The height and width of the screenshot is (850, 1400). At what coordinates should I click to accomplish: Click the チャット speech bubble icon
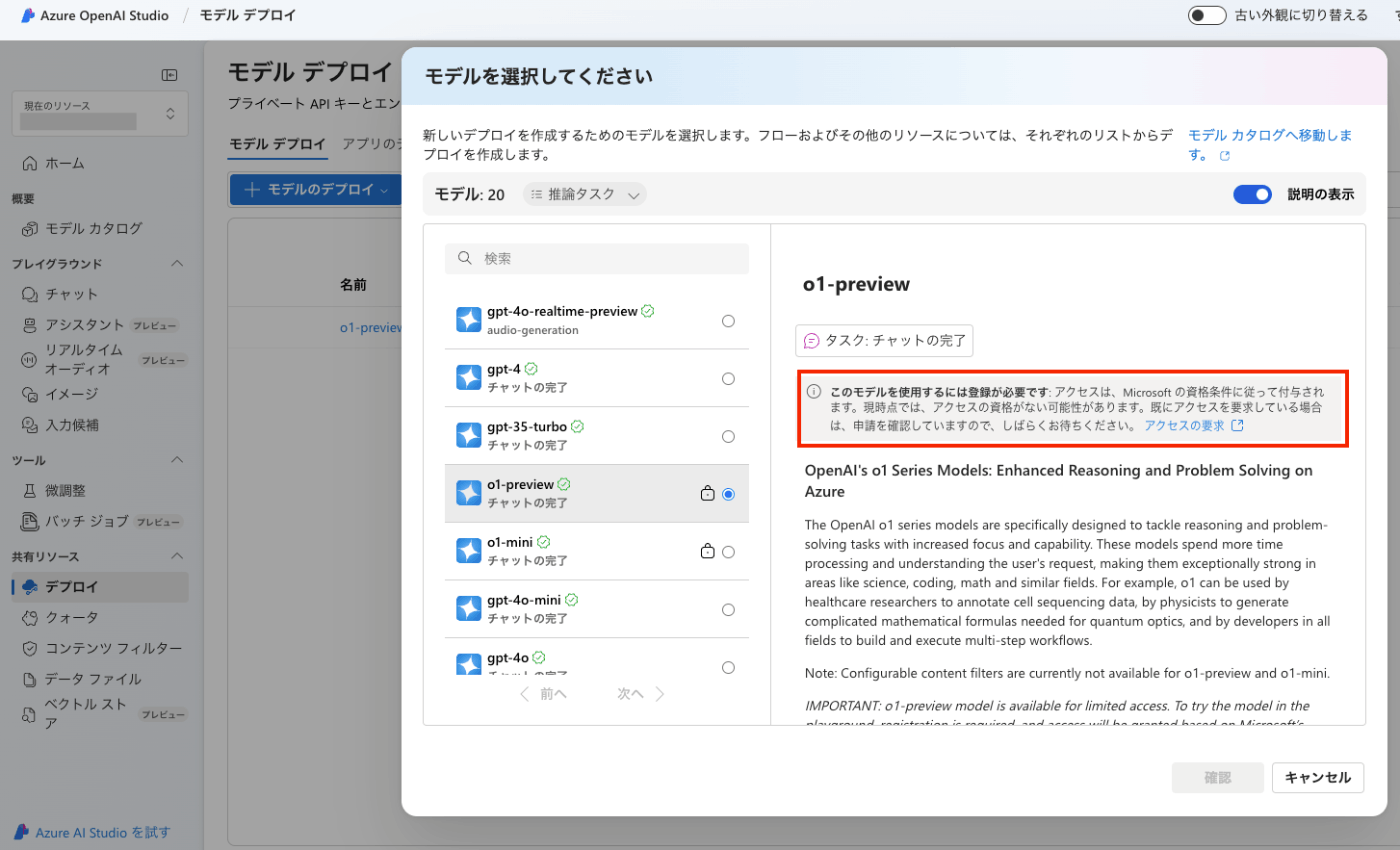29,294
